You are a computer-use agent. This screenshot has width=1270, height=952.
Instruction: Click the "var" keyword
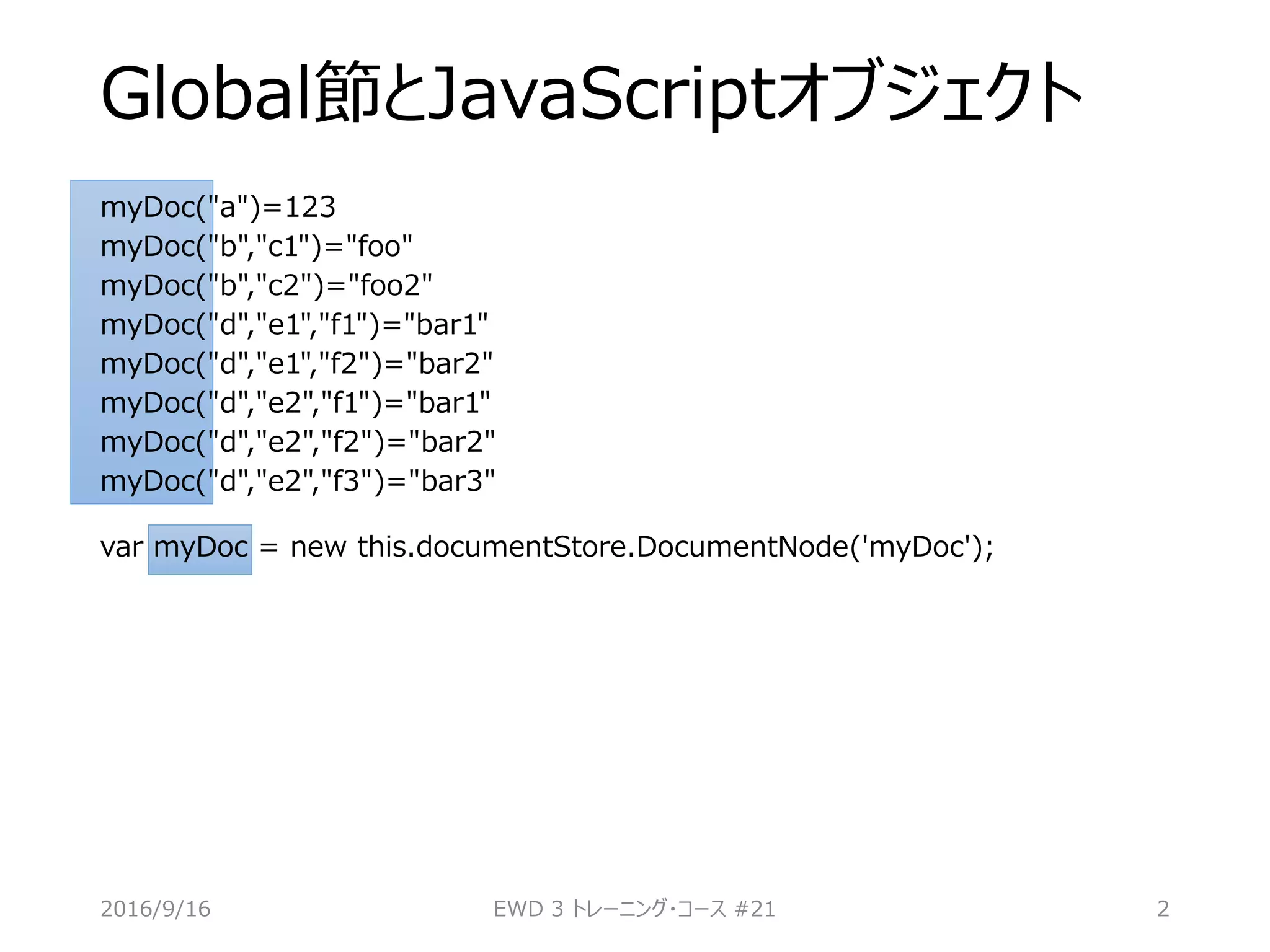122,548
